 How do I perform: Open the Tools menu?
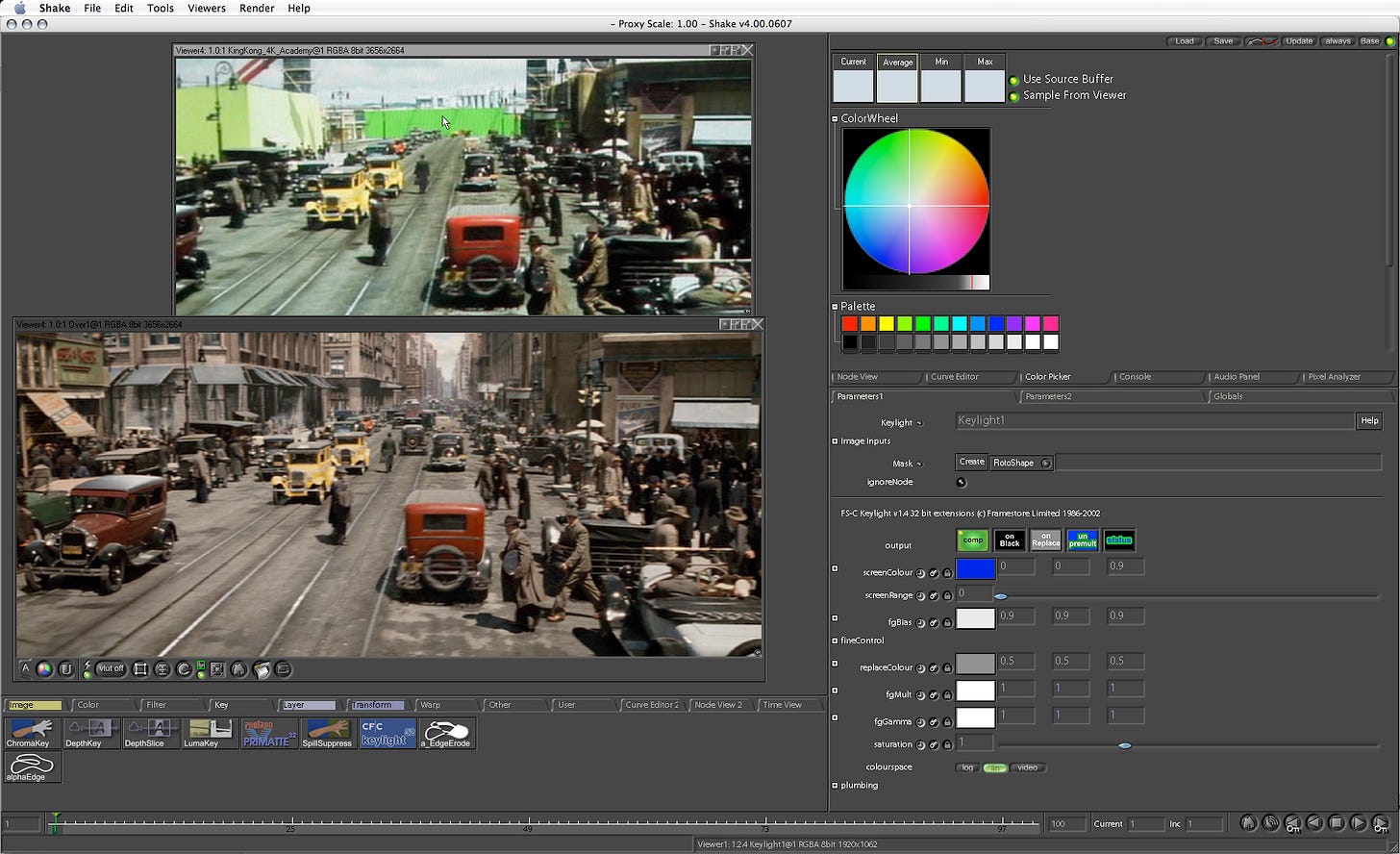tap(160, 8)
